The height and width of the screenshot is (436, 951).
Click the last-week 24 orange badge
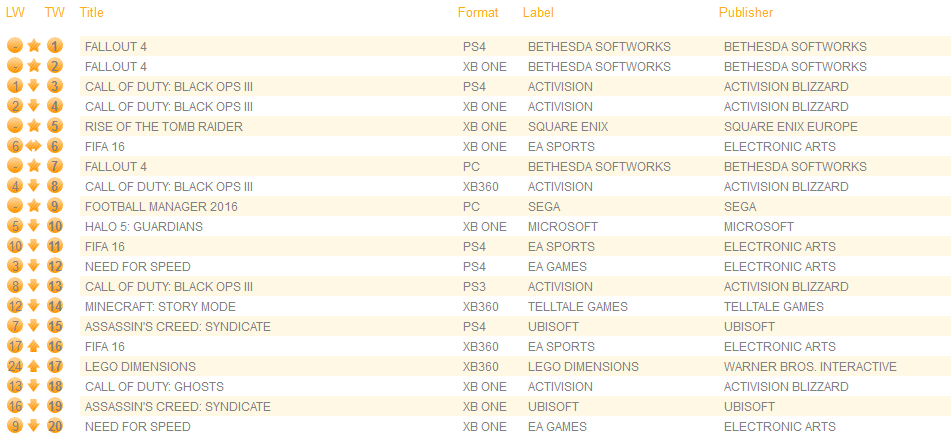click(x=14, y=366)
